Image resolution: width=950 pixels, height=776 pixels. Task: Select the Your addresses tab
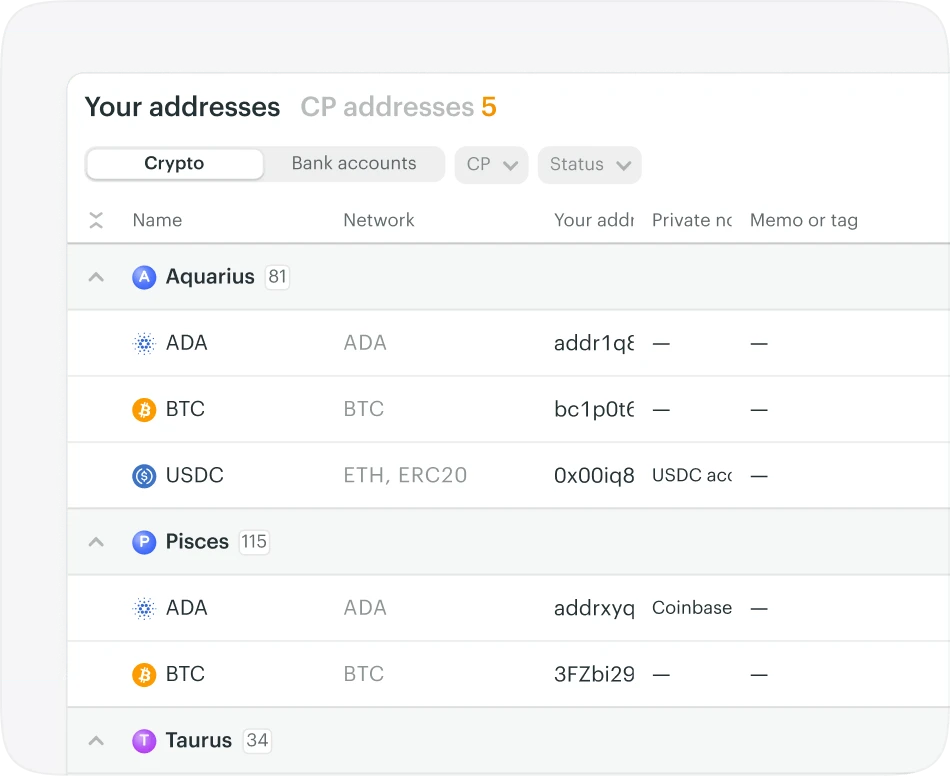(182, 107)
